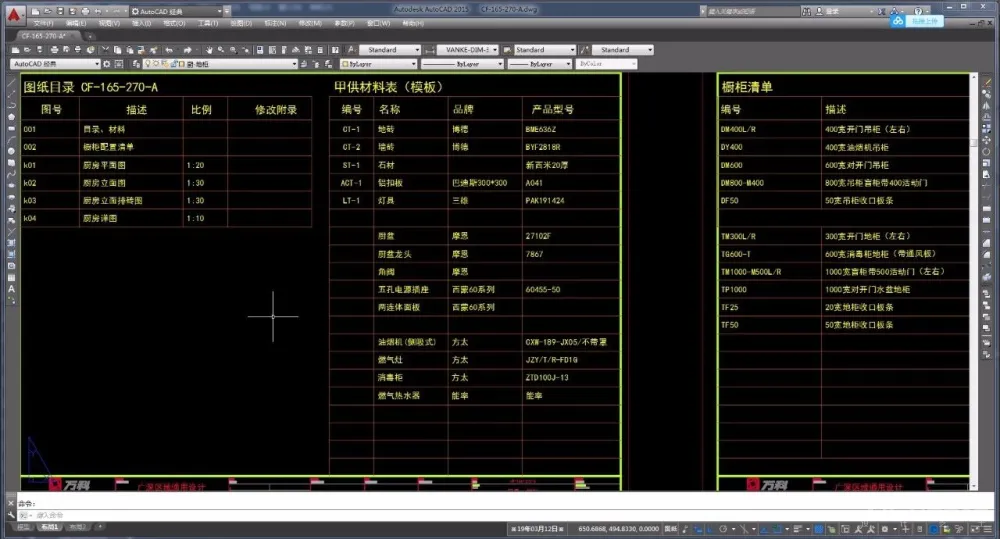Open the ByLayer lineweight dropdown
The image size is (1000, 539).
coord(540,64)
